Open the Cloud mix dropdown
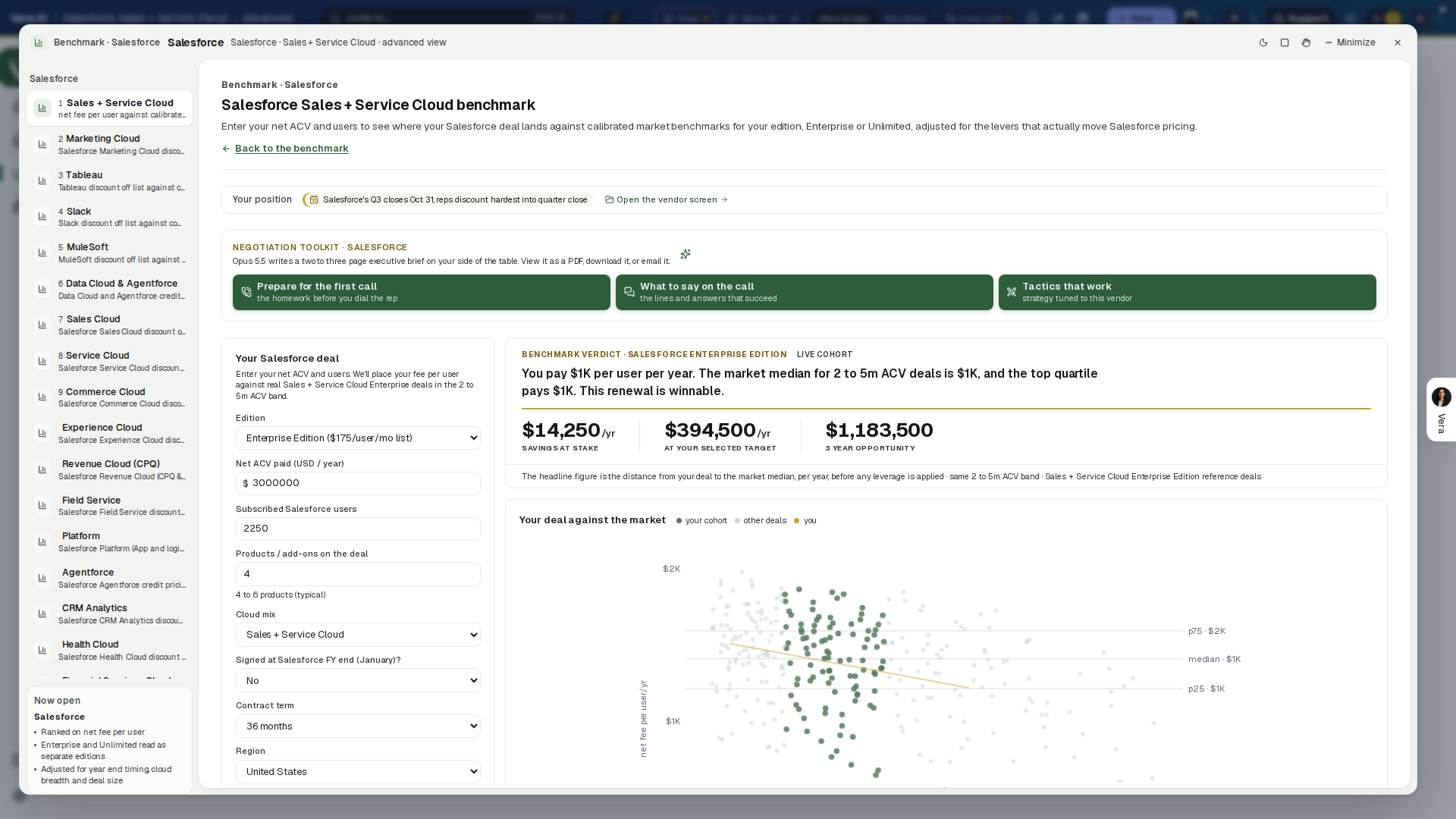This screenshot has height=819, width=1456. pyautogui.click(x=358, y=635)
